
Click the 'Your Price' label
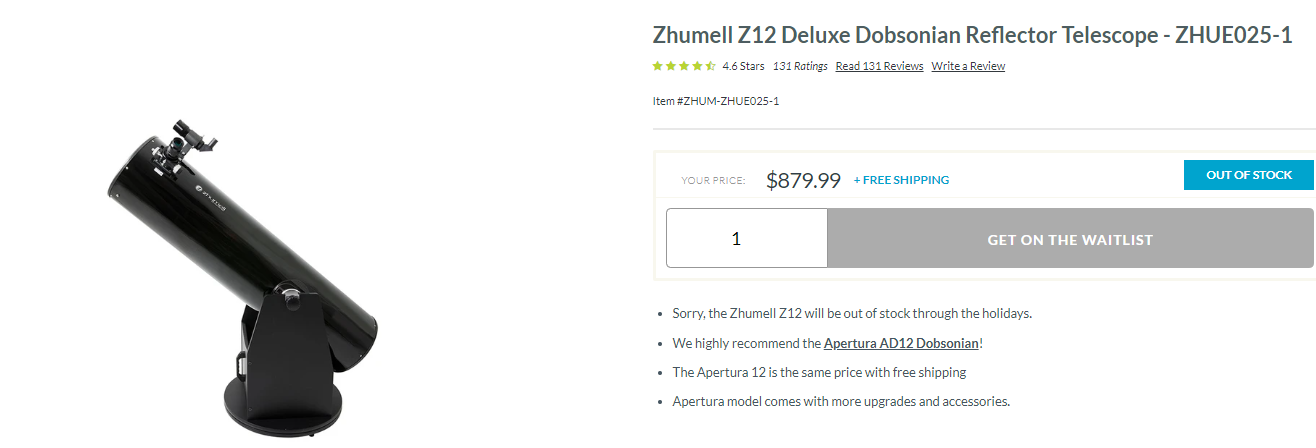pyautogui.click(x=713, y=181)
